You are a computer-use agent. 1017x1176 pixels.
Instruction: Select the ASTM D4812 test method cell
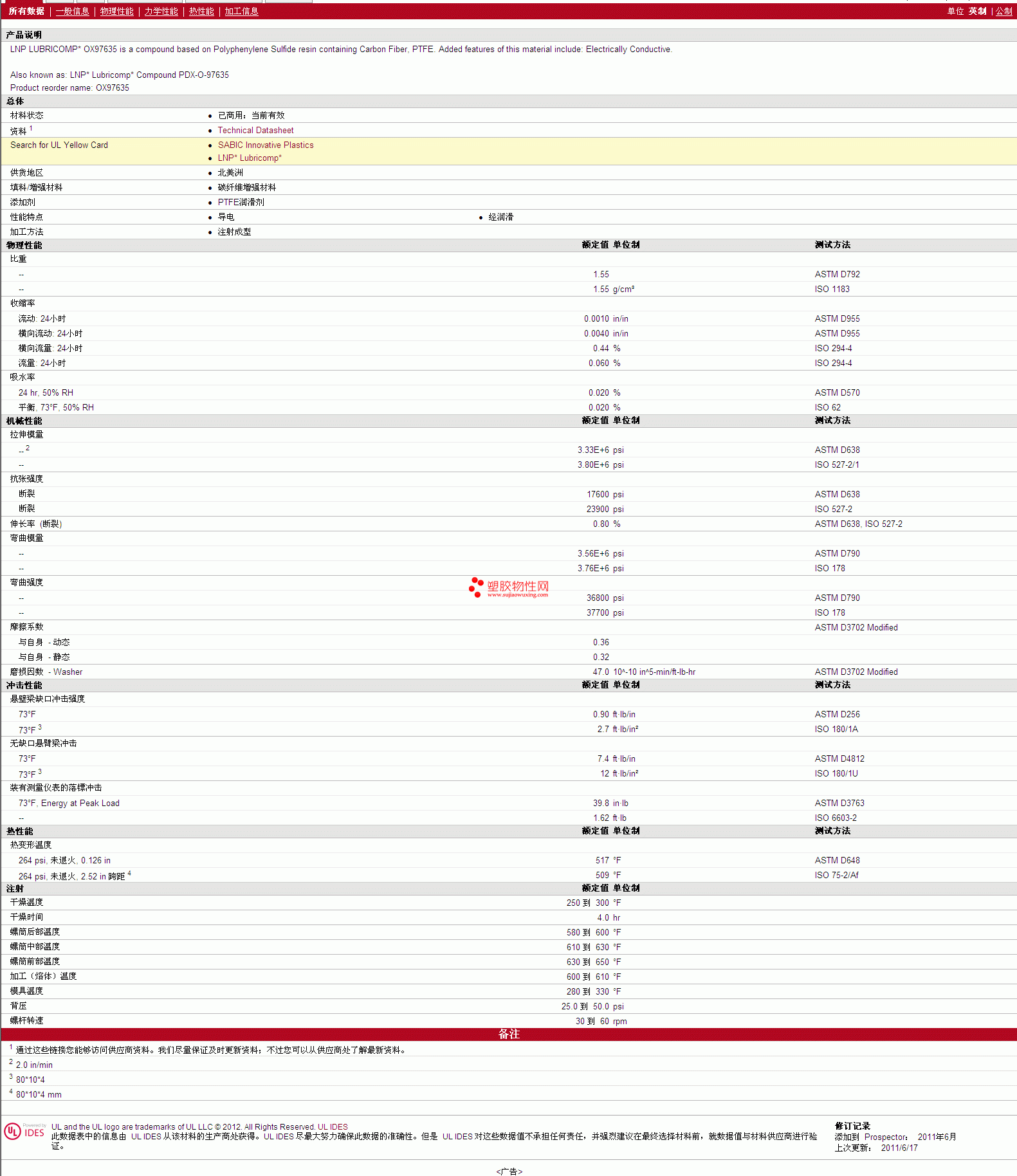839,758
